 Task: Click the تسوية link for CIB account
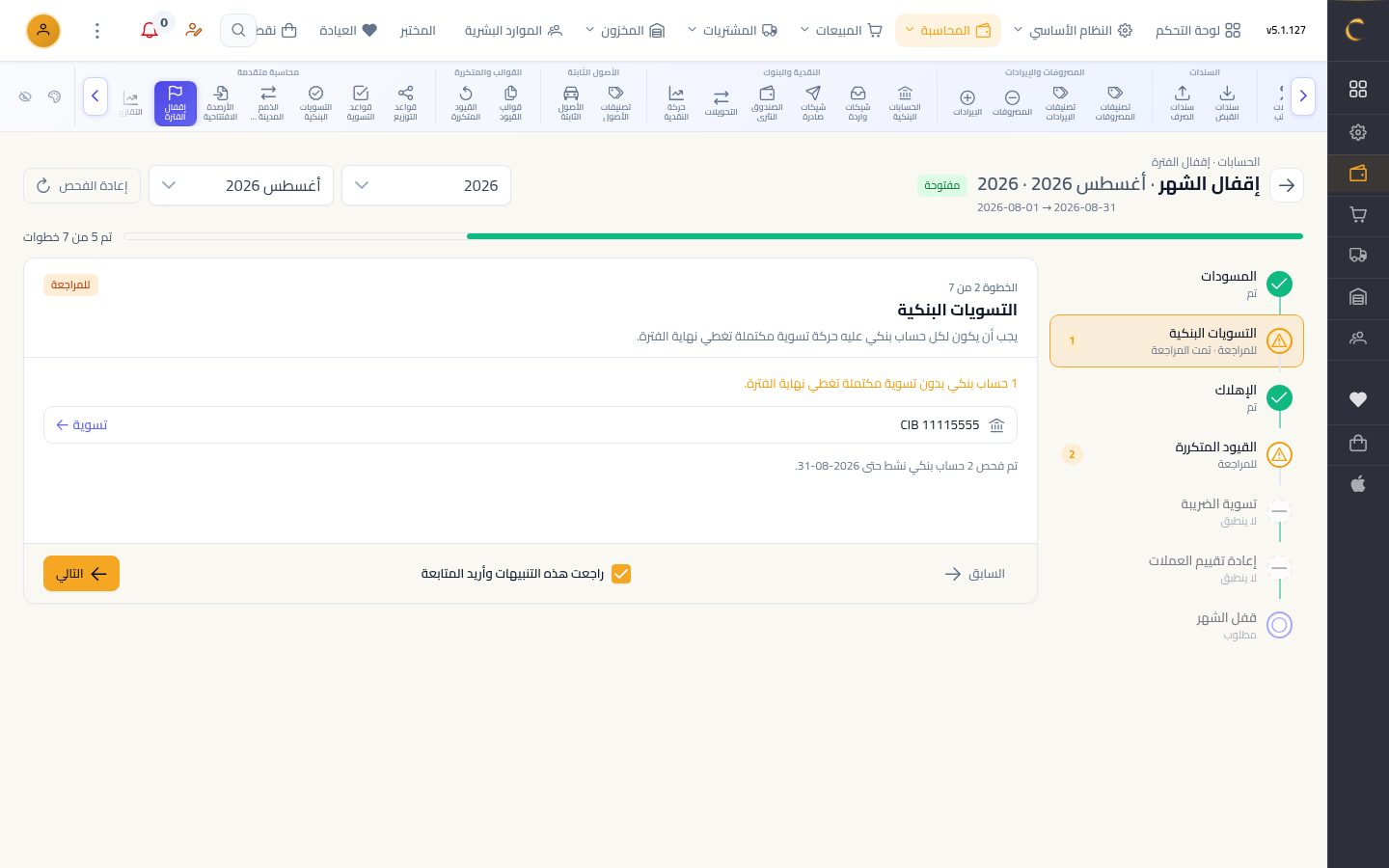click(x=82, y=424)
